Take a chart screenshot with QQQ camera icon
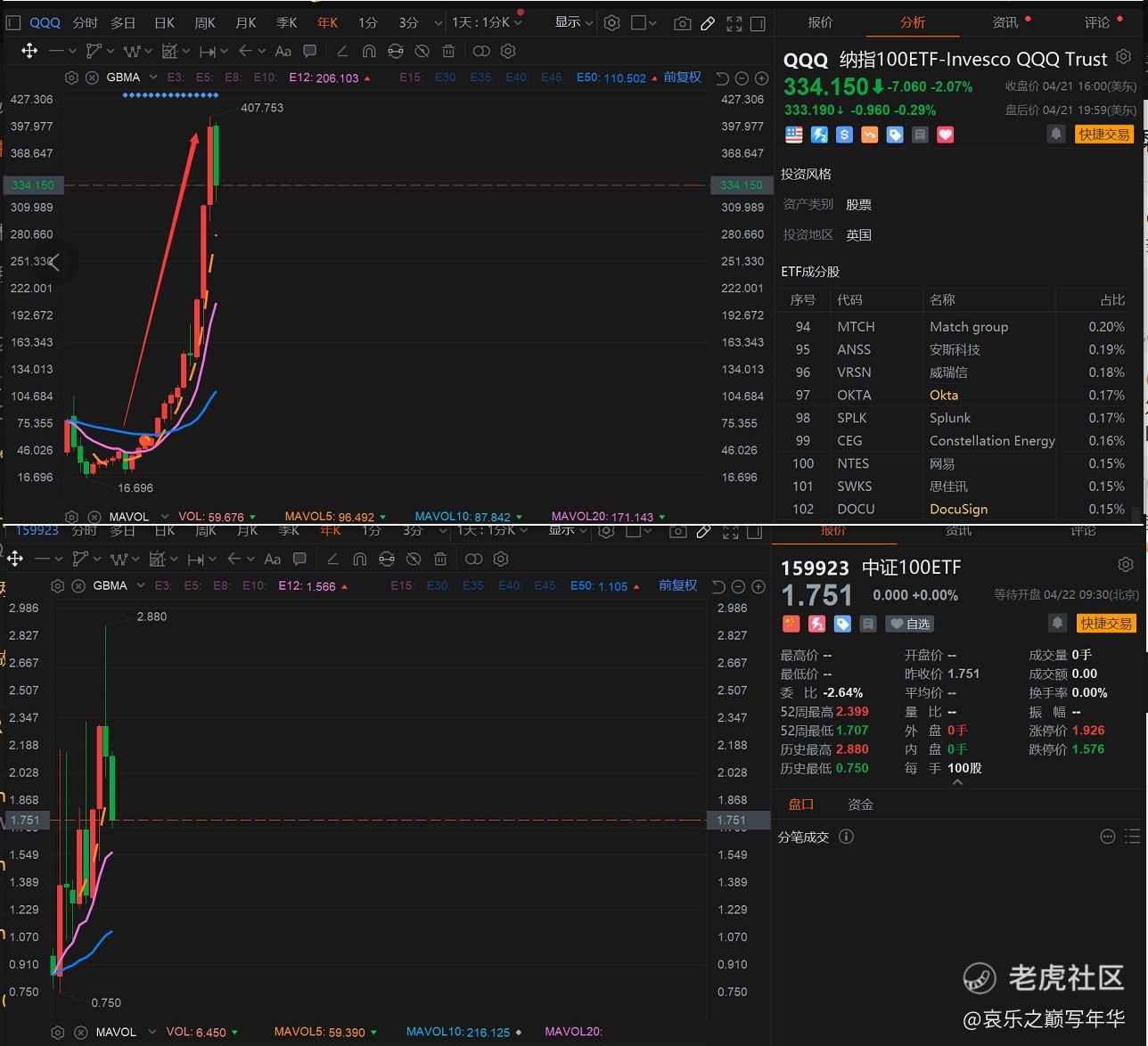 coord(682,23)
